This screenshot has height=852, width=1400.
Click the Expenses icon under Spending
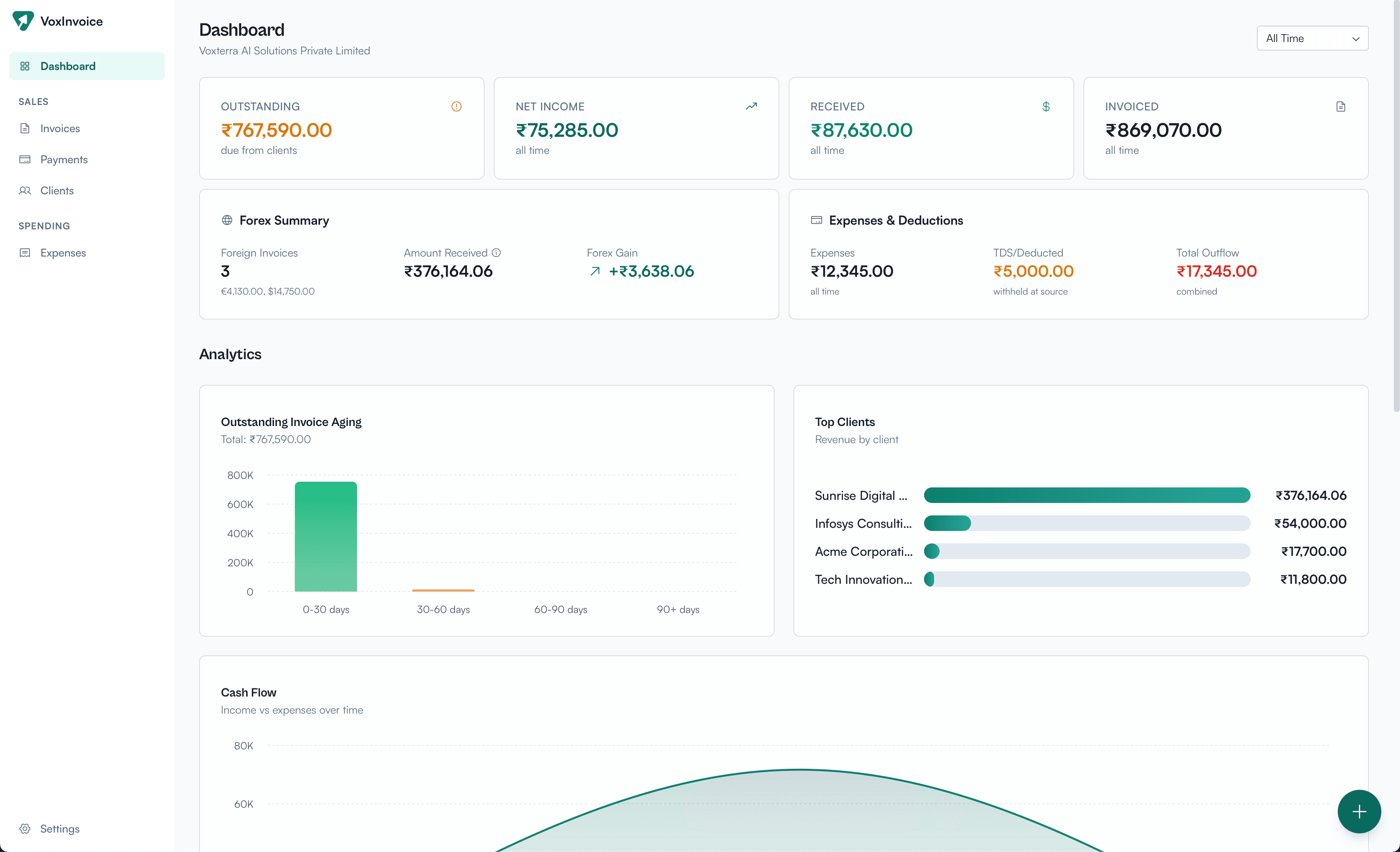pyautogui.click(x=25, y=253)
